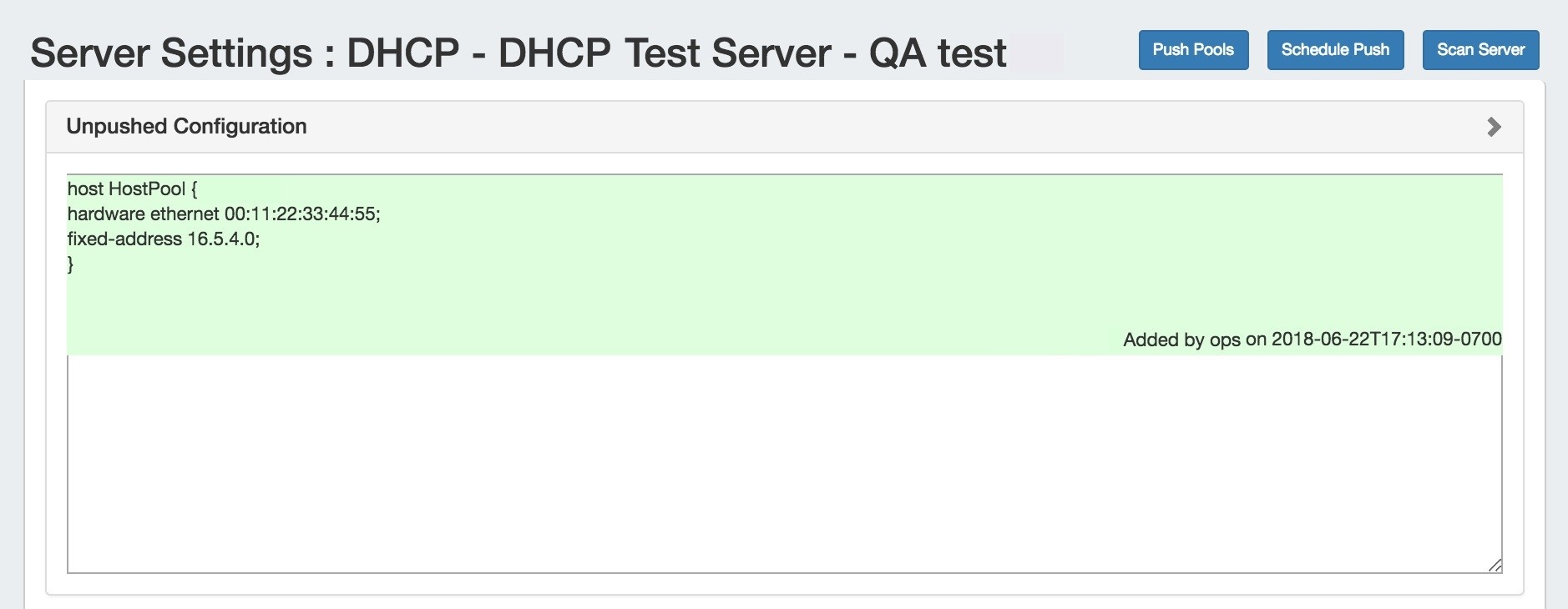
Task: Click the Push Pools button
Action: [x=1193, y=50]
